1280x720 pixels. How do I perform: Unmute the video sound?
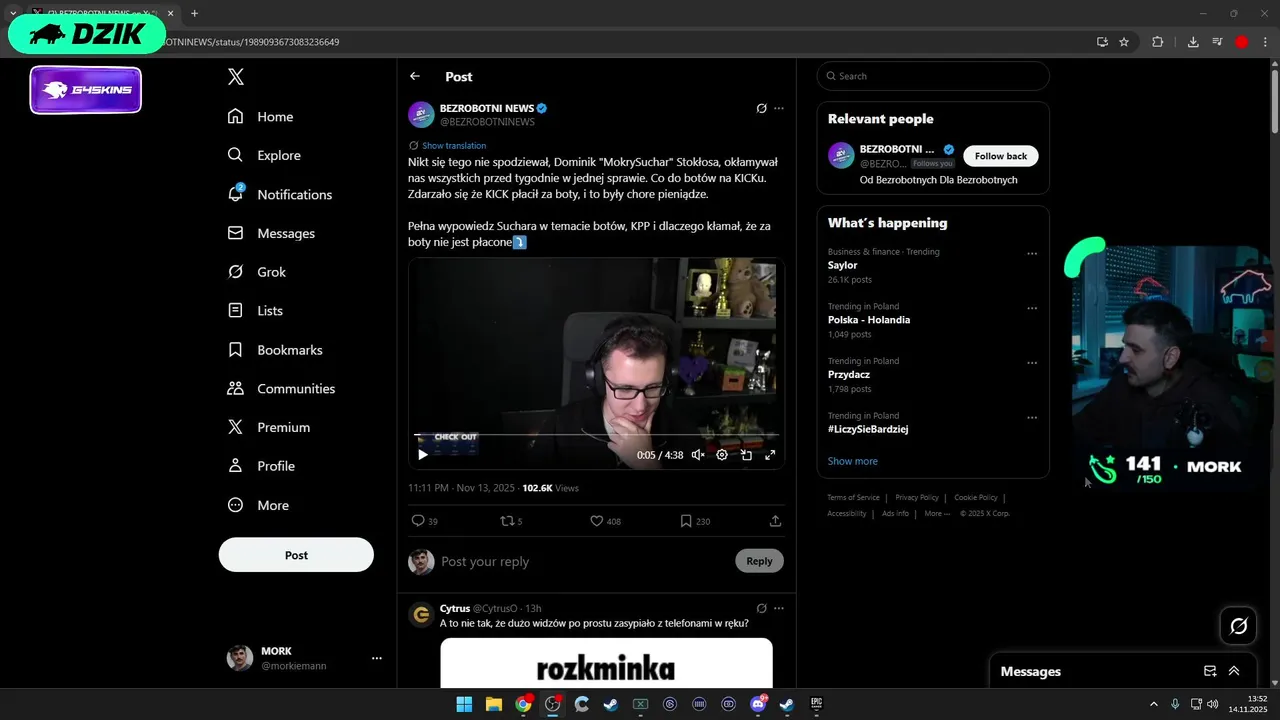click(698, 455)
